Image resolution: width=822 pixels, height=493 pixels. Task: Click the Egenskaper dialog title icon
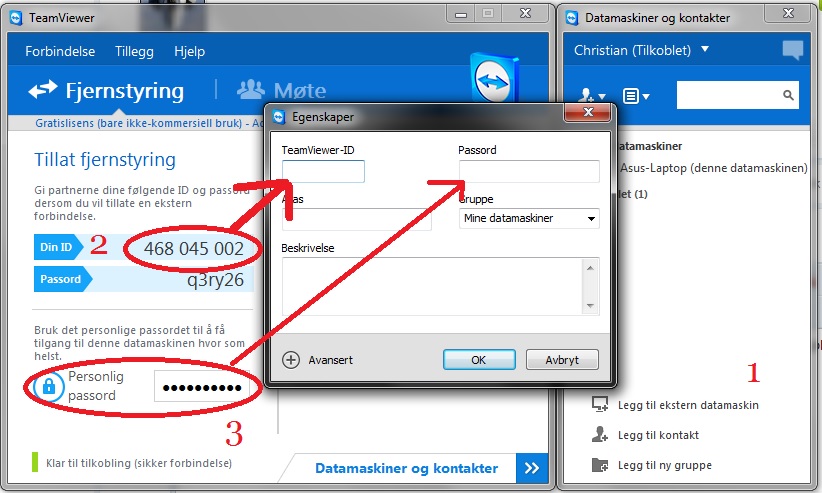click(279, 117)
